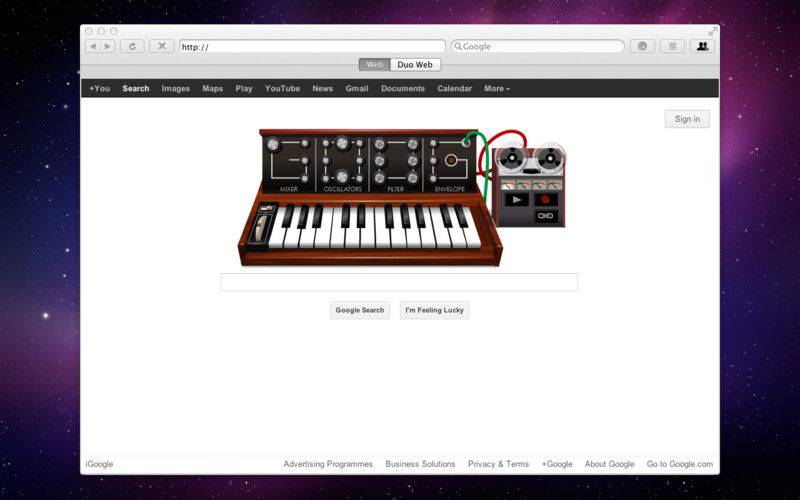
Task: Open the iGoogle footer link
Action: (x=99, y=464)
